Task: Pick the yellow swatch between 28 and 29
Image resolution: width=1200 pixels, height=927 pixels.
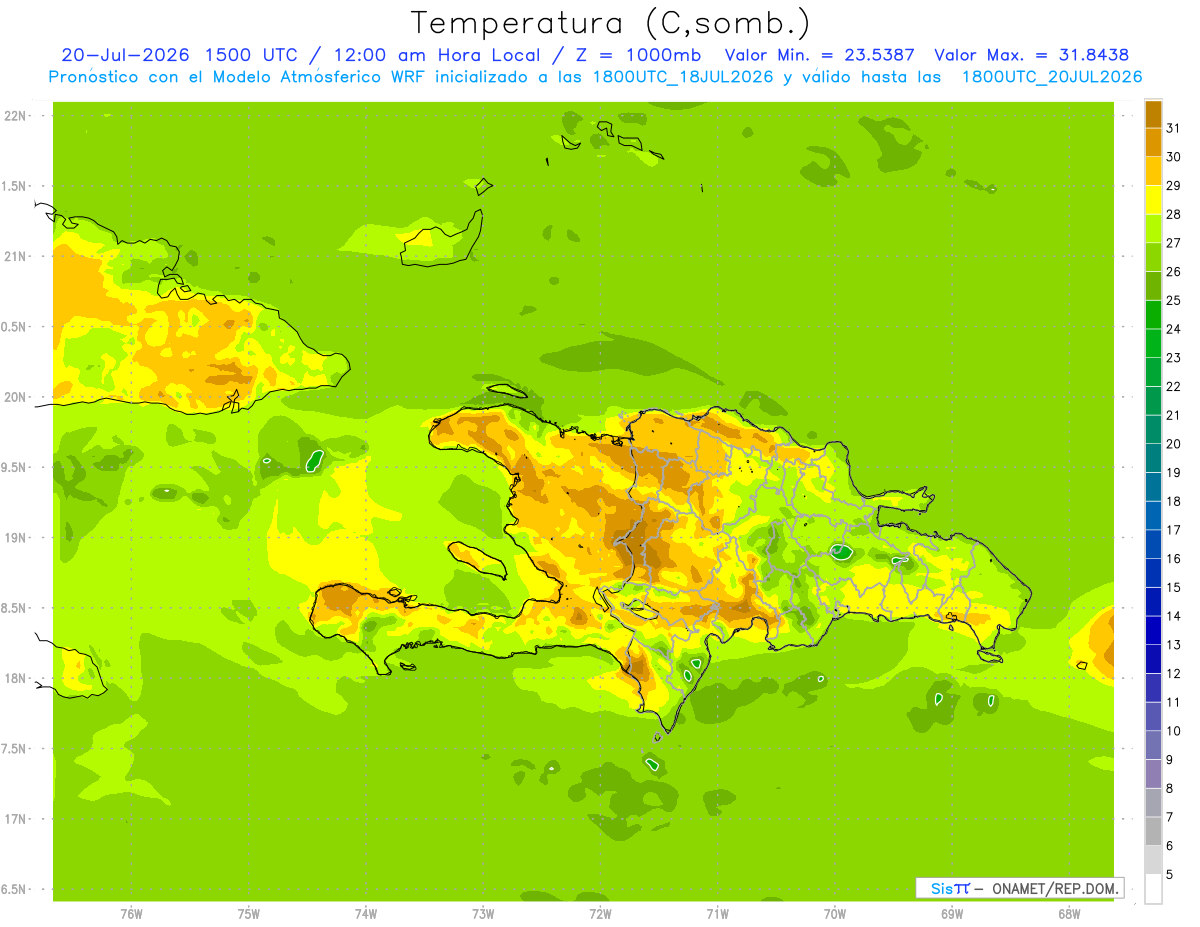Action: coord(1153,200)
